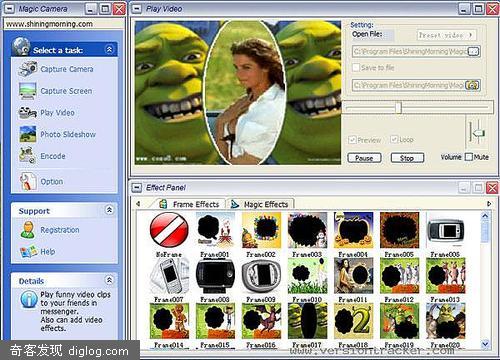Click the video preview image
500x360 pixels.
click(x=238, y=93)
